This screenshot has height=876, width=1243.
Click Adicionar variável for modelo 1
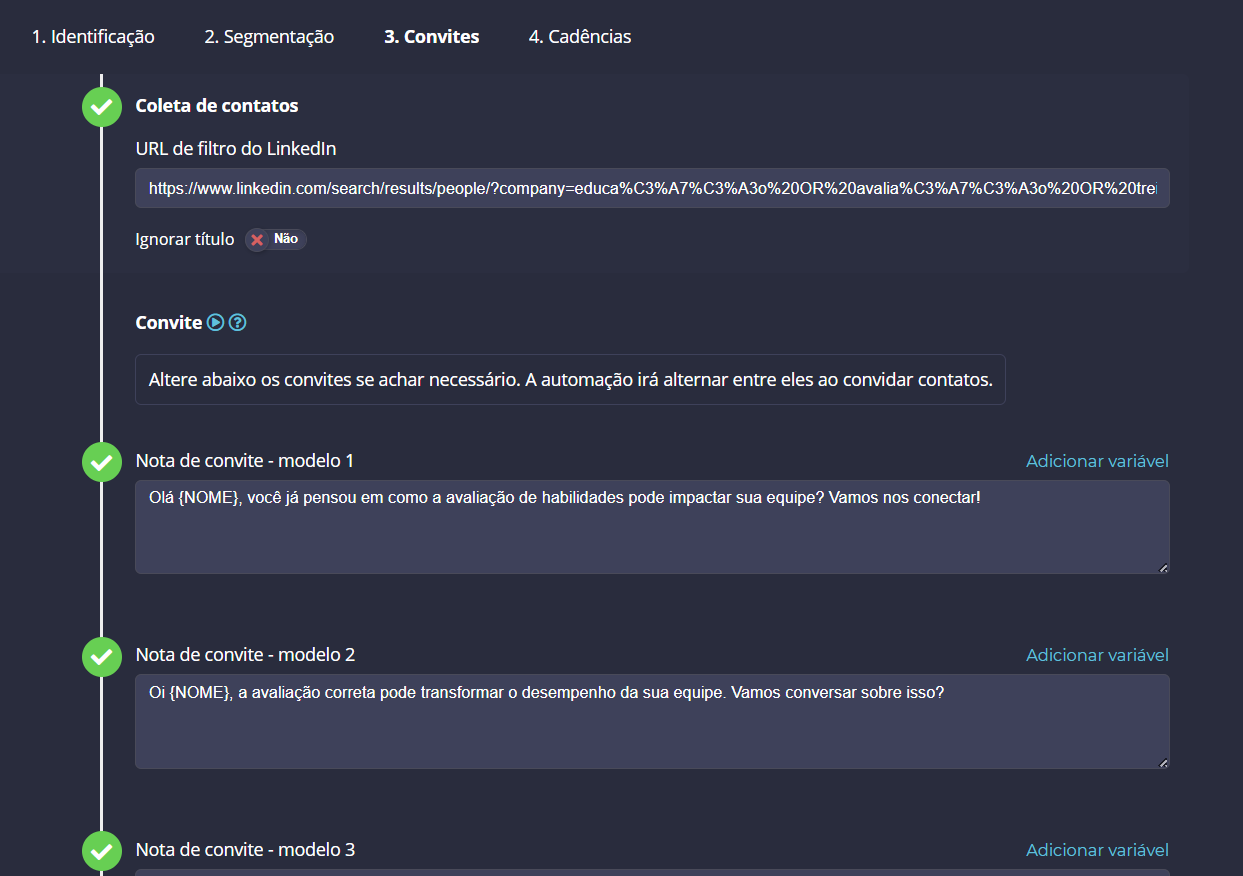[x=1097, y=461]
